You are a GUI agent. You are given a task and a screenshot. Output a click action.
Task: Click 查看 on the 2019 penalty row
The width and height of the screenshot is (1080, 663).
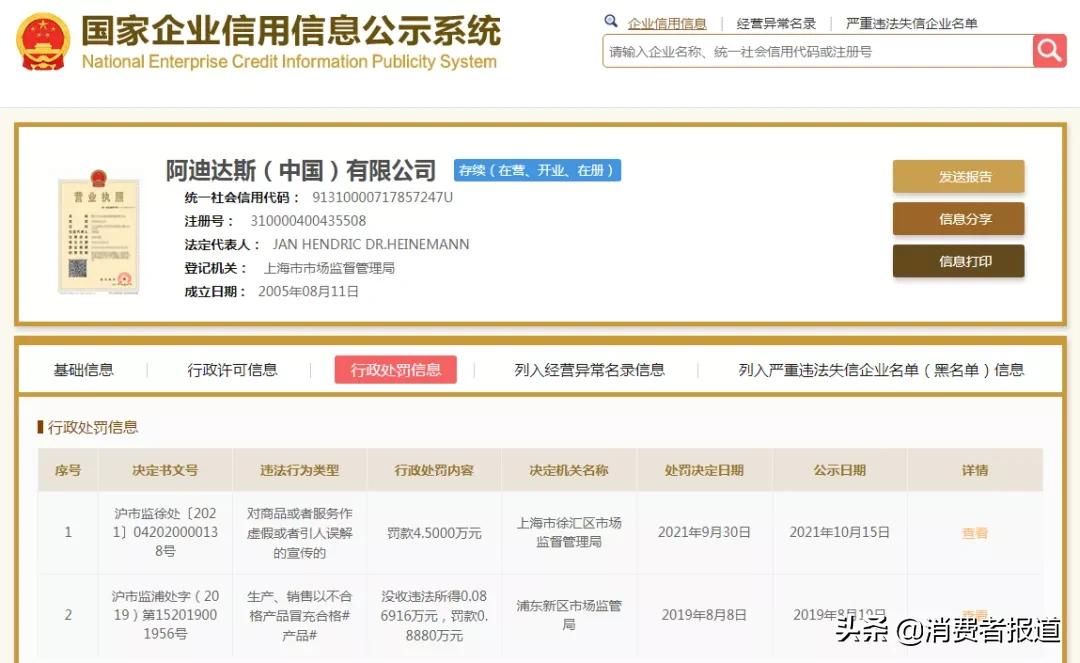coord(974,614)
